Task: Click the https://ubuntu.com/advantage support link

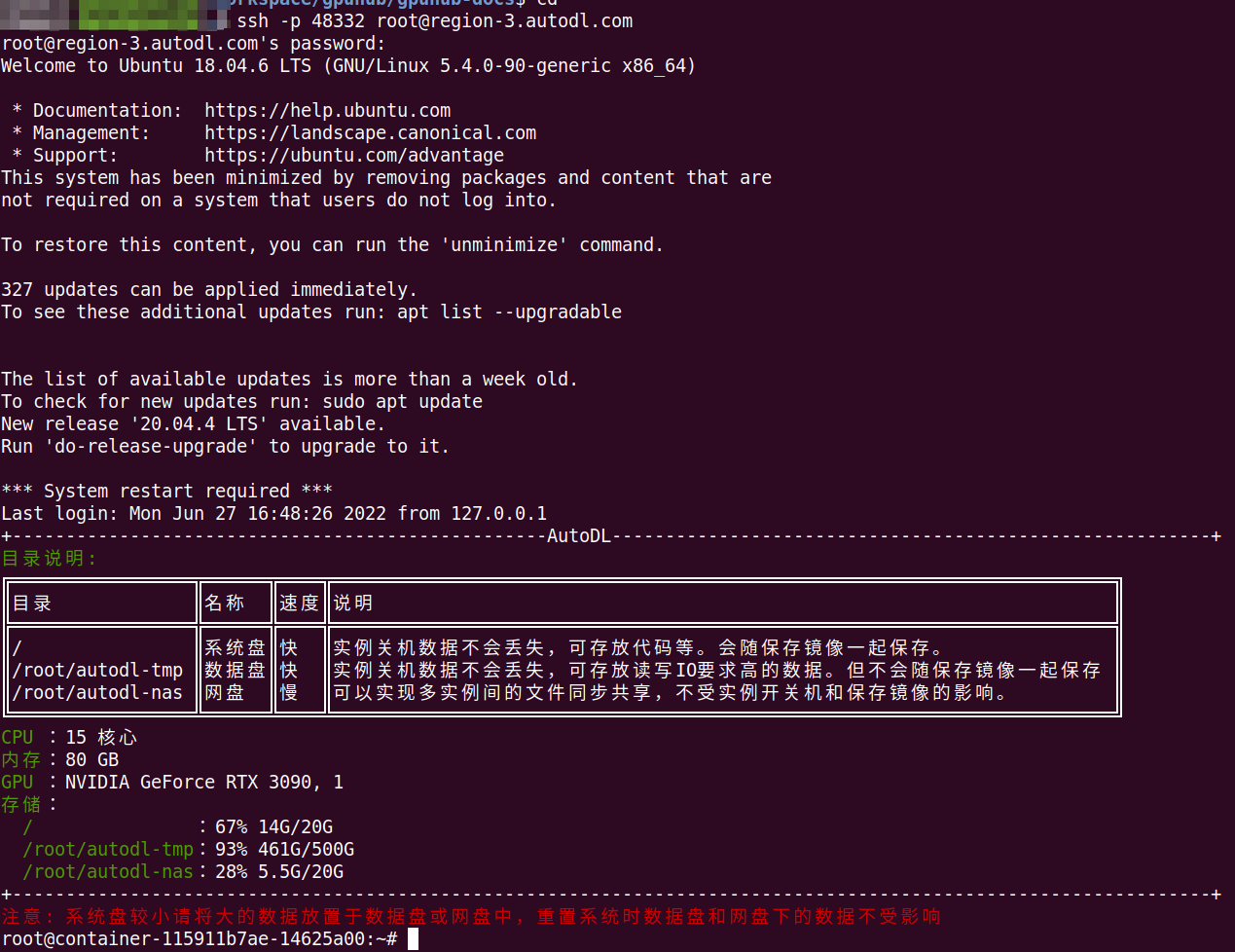Action: pos(354,156)
